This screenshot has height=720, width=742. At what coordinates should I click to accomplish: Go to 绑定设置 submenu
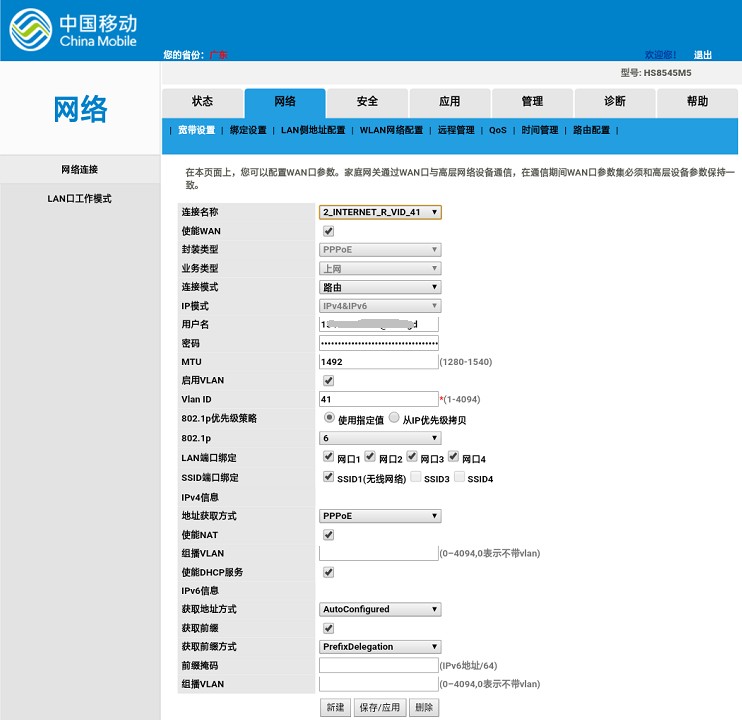click(x=248, y=130)
